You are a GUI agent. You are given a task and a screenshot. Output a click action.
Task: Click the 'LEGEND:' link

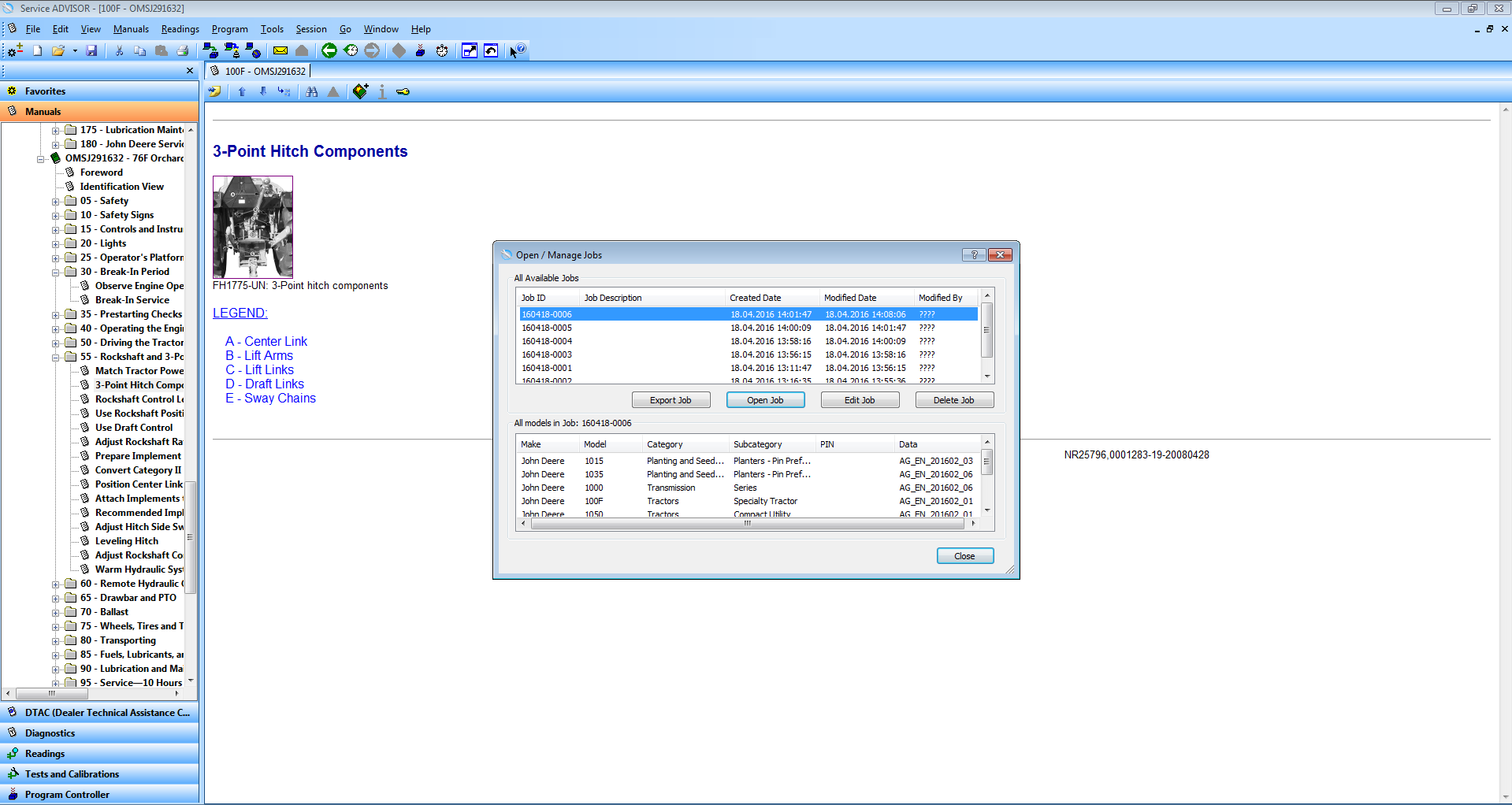tap(240, 313)
